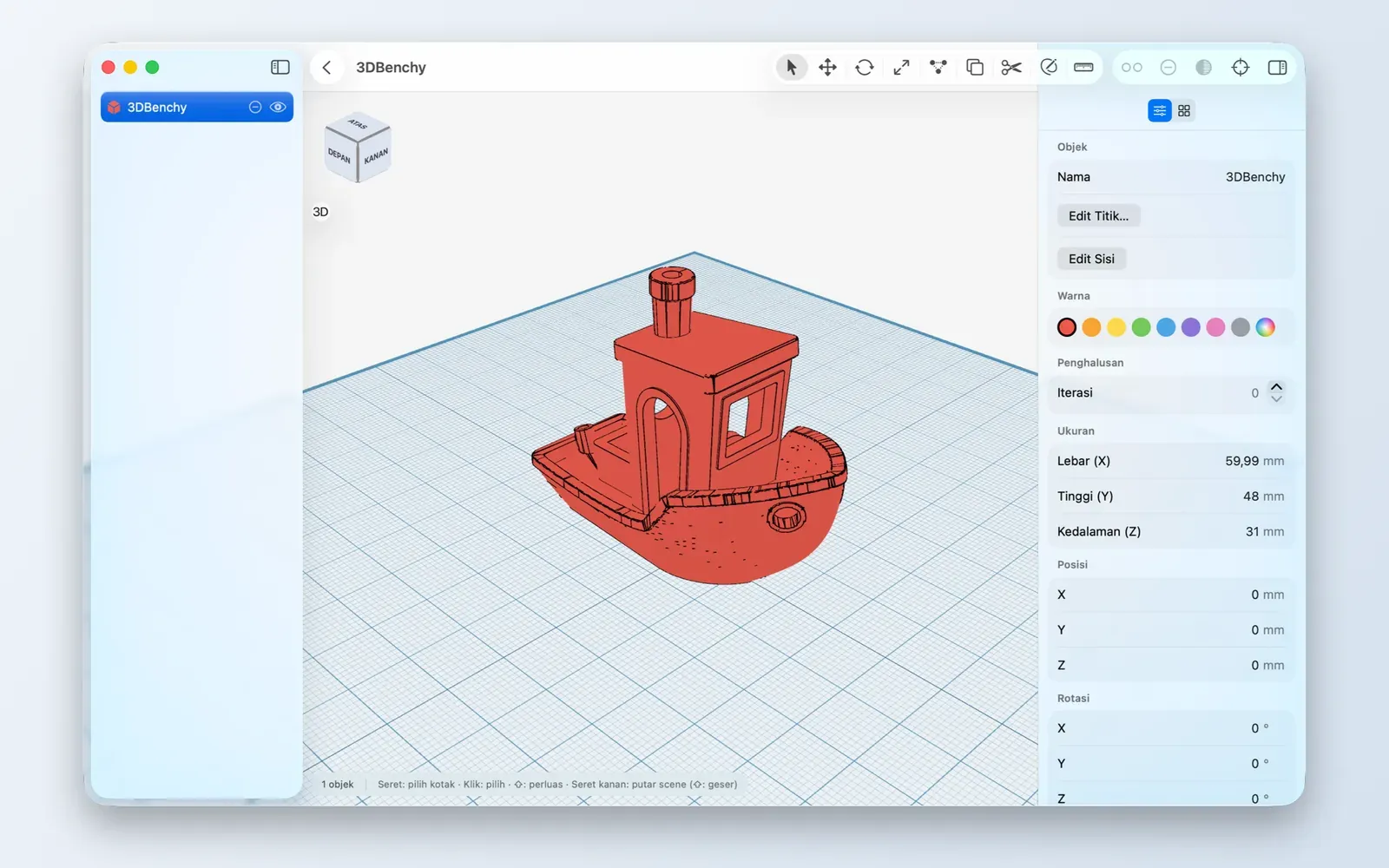This screenshot has height=868, width=1389.
Task: Click the 3DBenchy document title
Action: point(391,68)
